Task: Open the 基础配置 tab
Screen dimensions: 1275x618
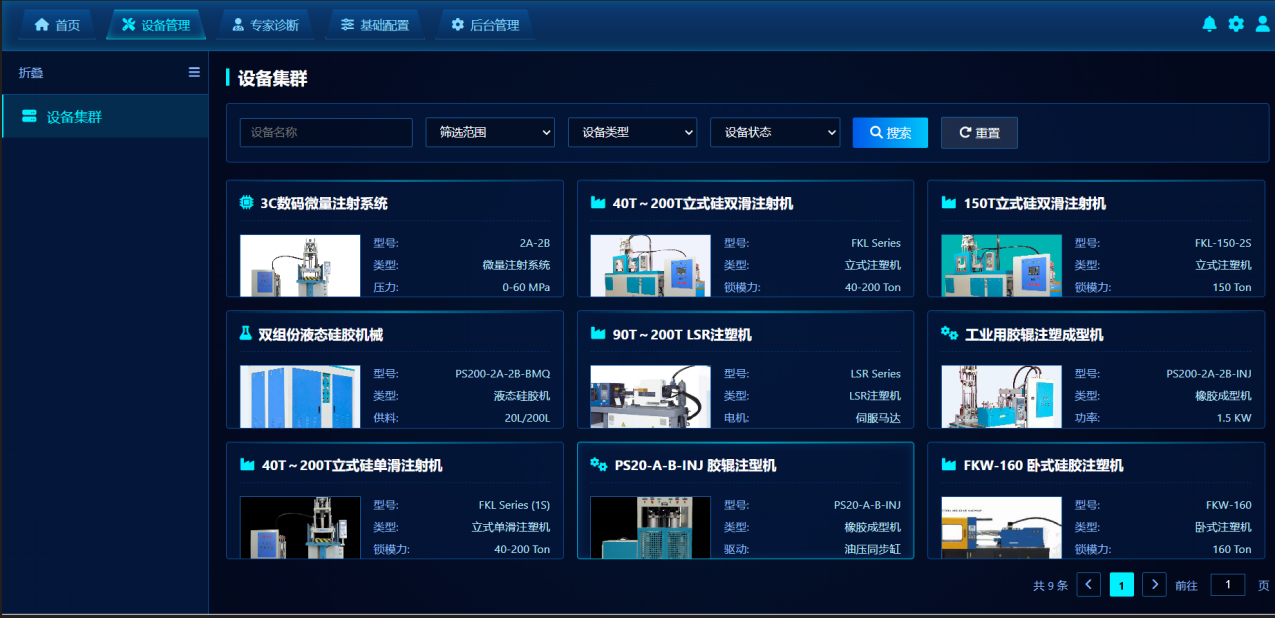Action: click(374, 25)
